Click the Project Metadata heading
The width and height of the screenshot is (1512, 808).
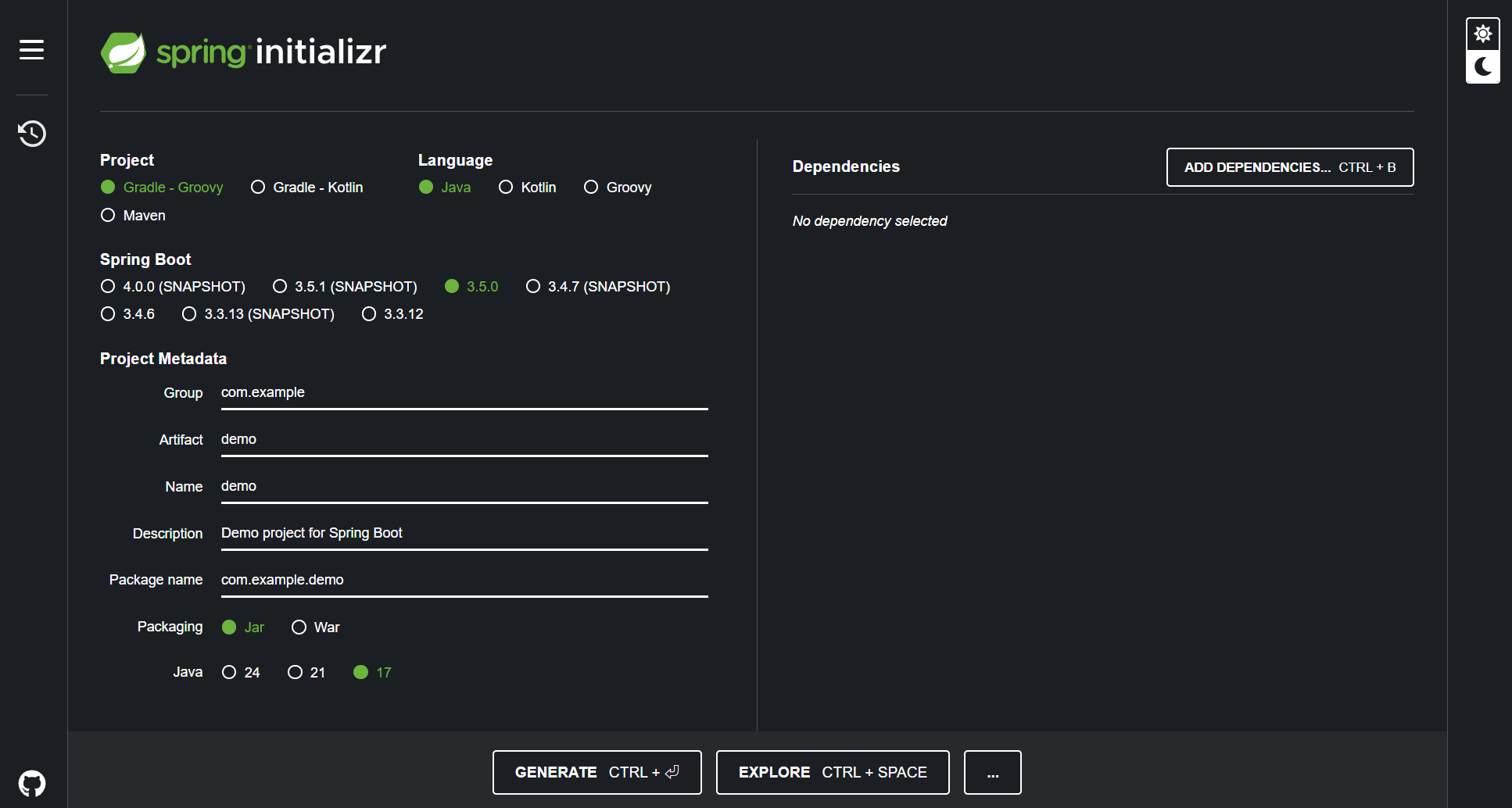[x=163, y=359]
